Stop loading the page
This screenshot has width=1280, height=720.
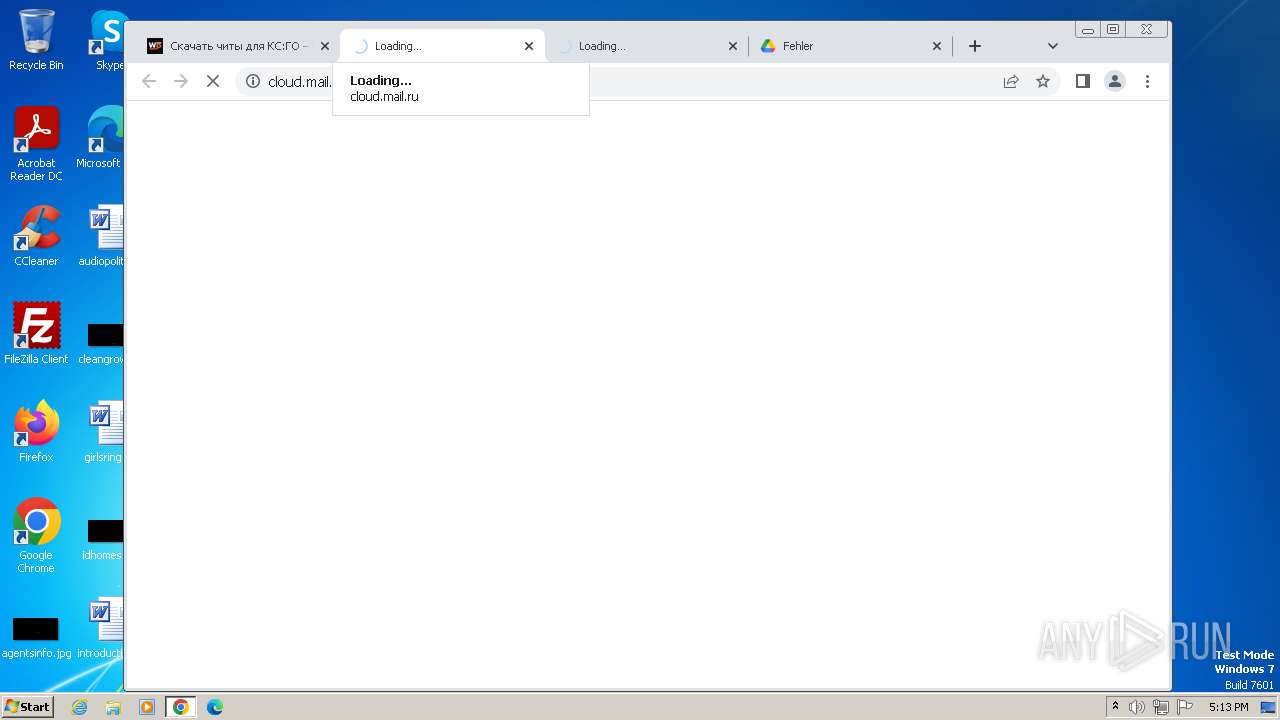point(213,81)
